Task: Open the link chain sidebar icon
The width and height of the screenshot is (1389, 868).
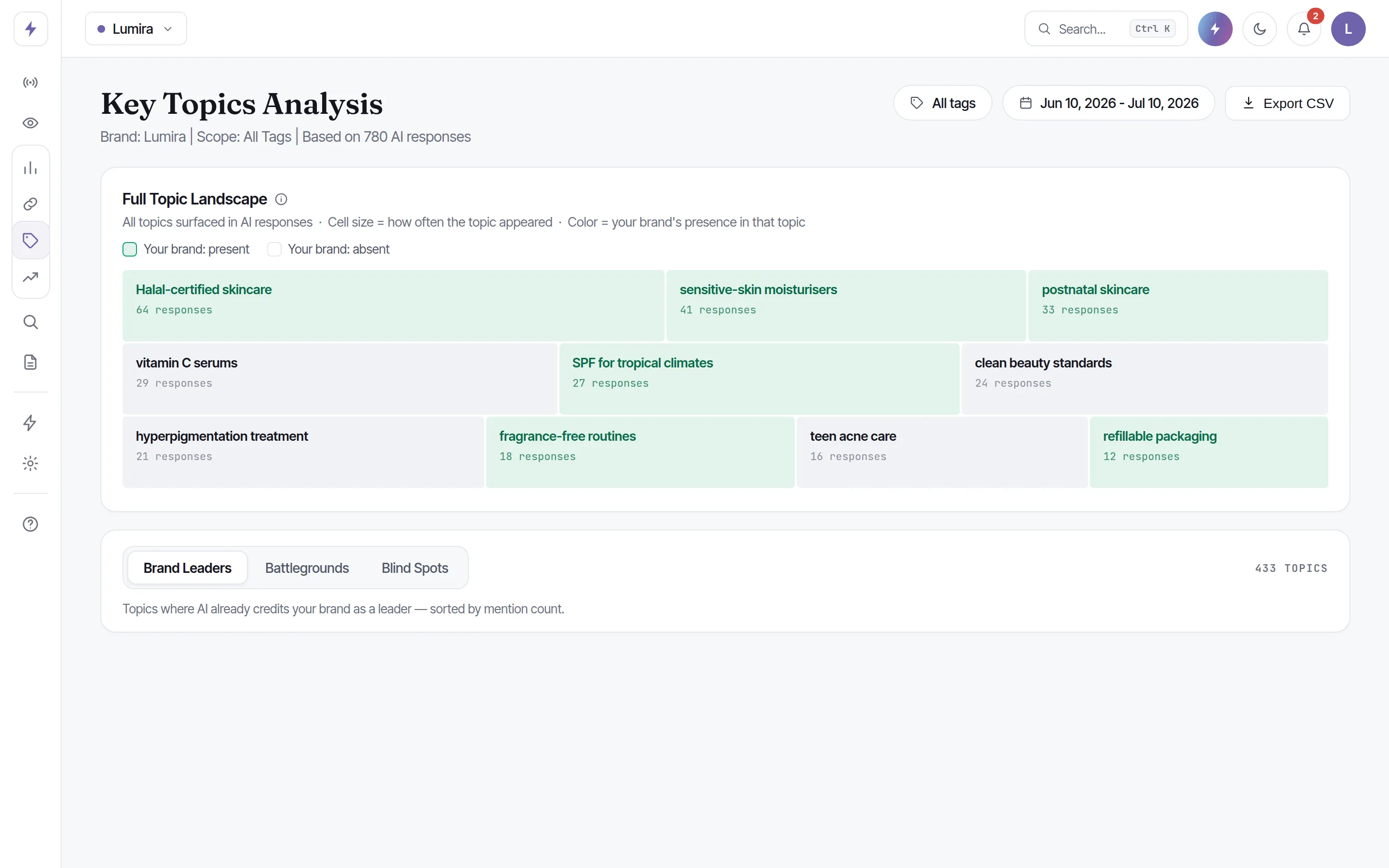Action: 30,204
